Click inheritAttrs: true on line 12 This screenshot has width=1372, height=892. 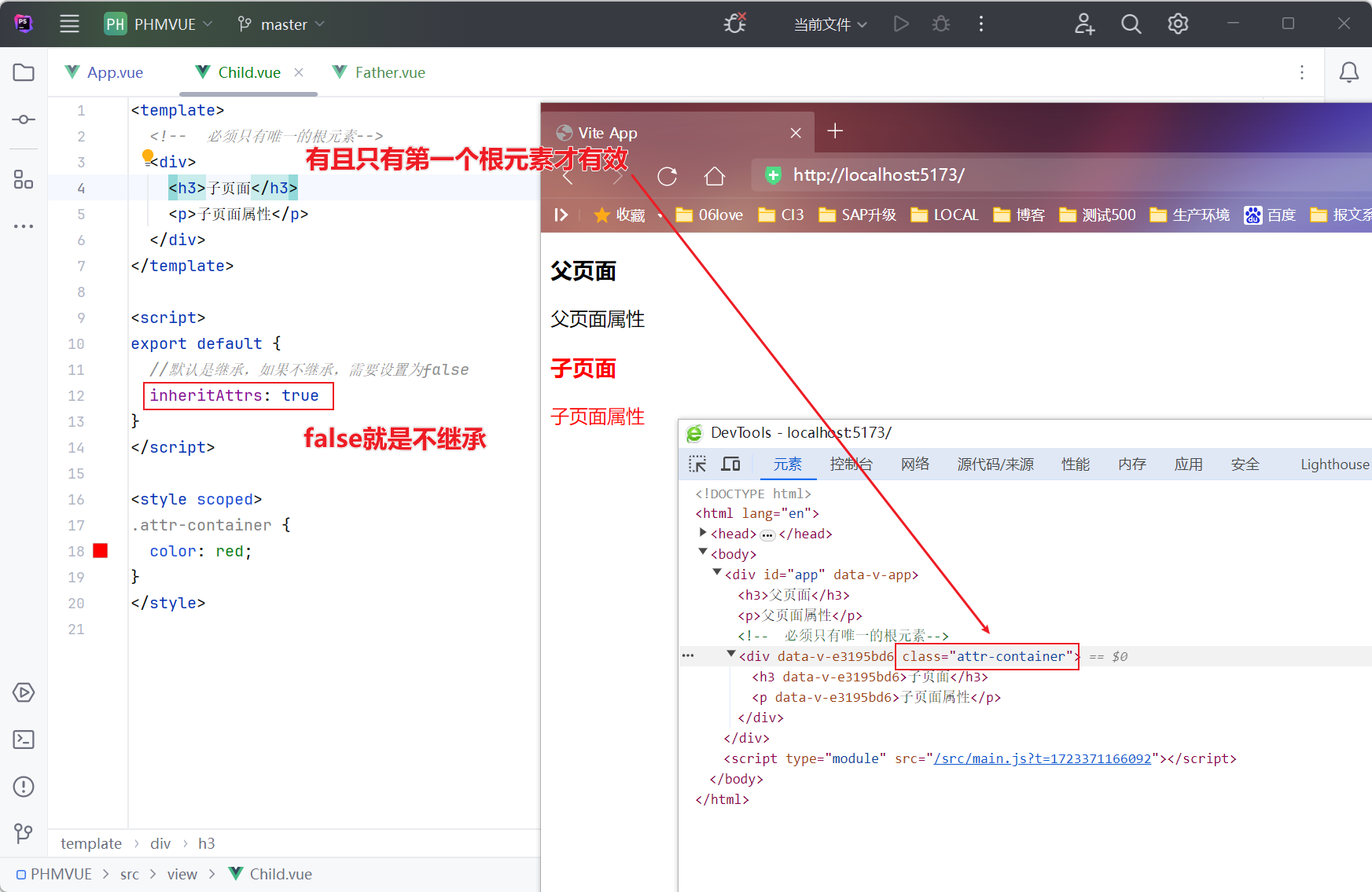click(x=234, y=395)
